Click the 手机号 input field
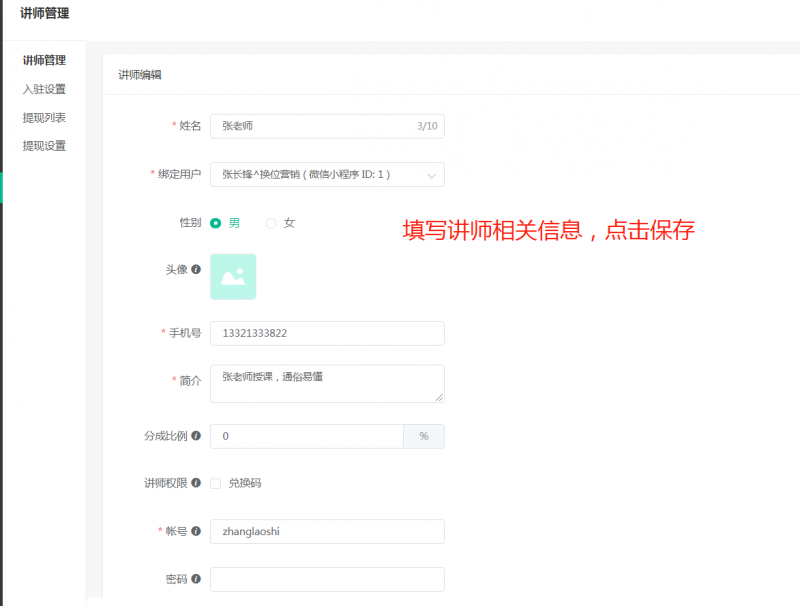 (x=327, y=333)
